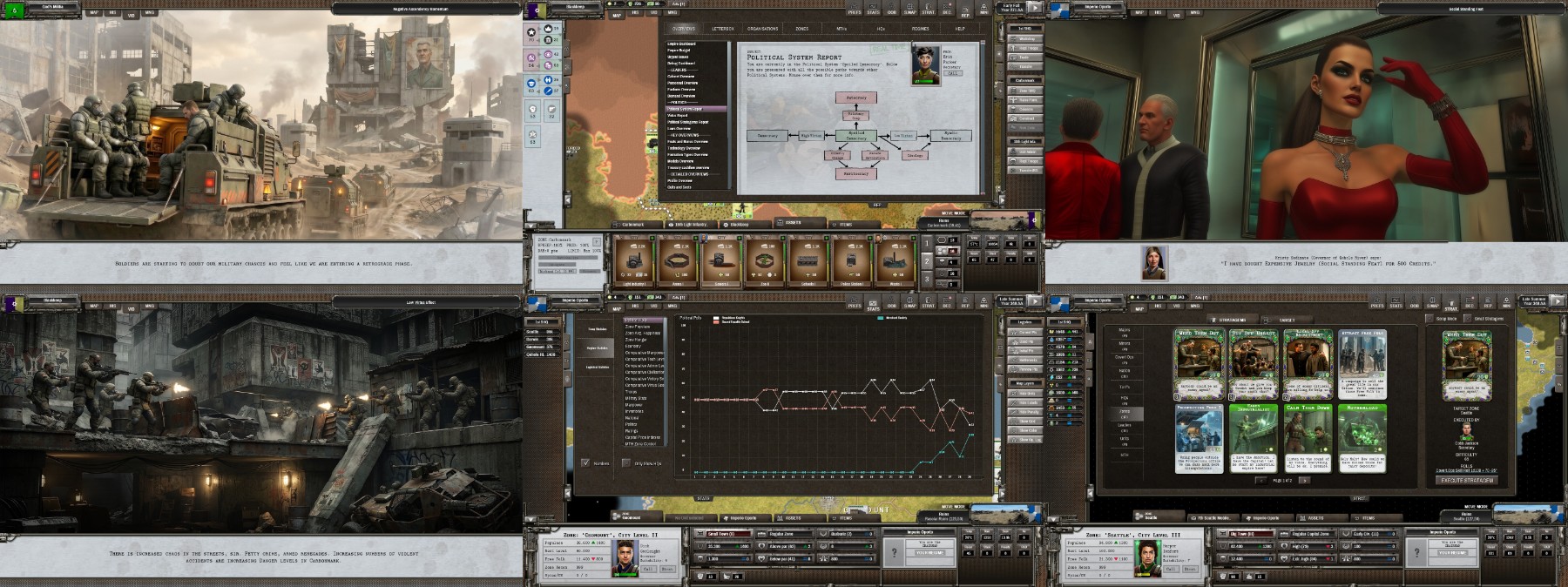The image size is (1568, 587).
Task: Select Motherload stratagem card
Action: (x=1362, y=438)
